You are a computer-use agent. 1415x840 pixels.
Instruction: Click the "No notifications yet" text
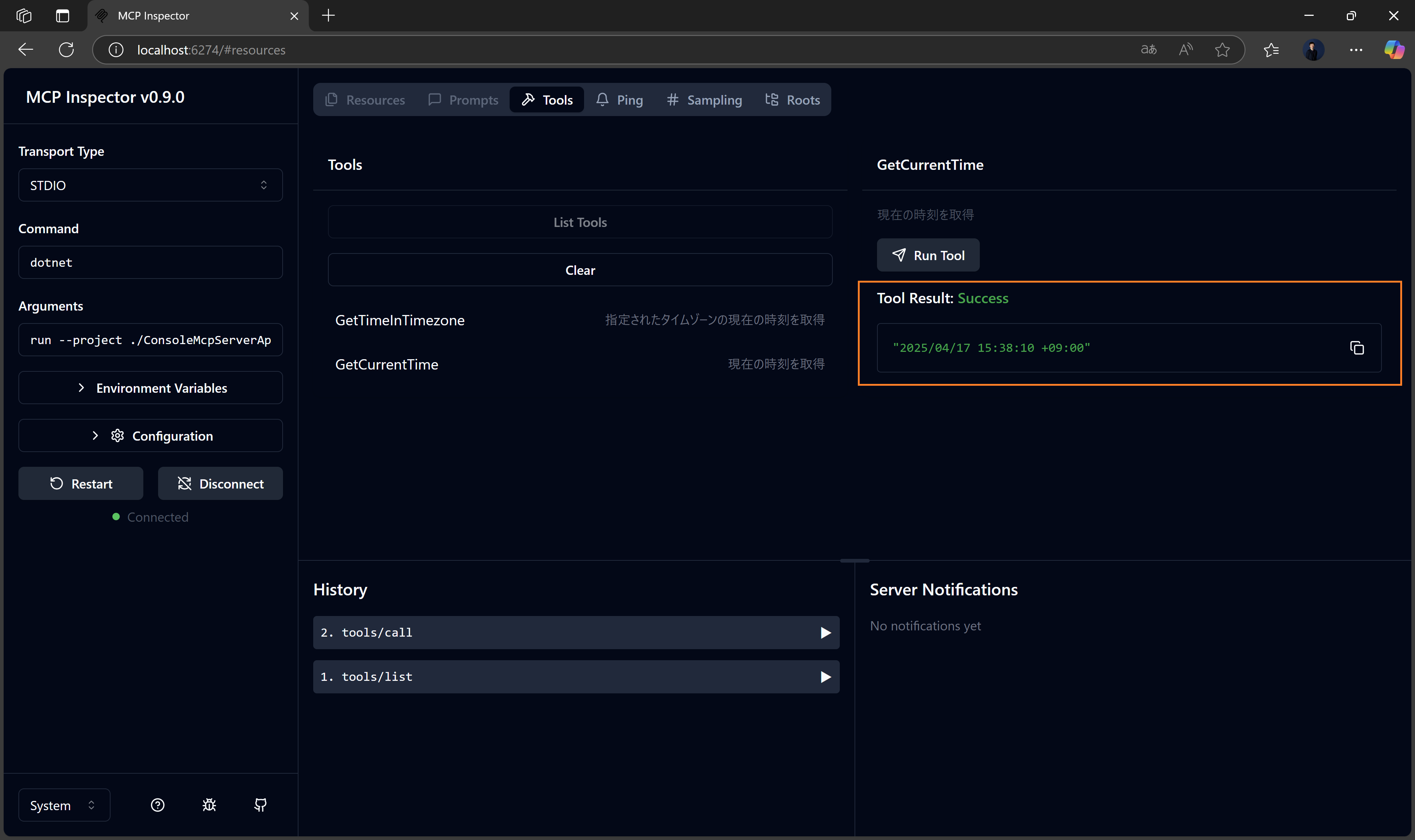click(925, 626)
